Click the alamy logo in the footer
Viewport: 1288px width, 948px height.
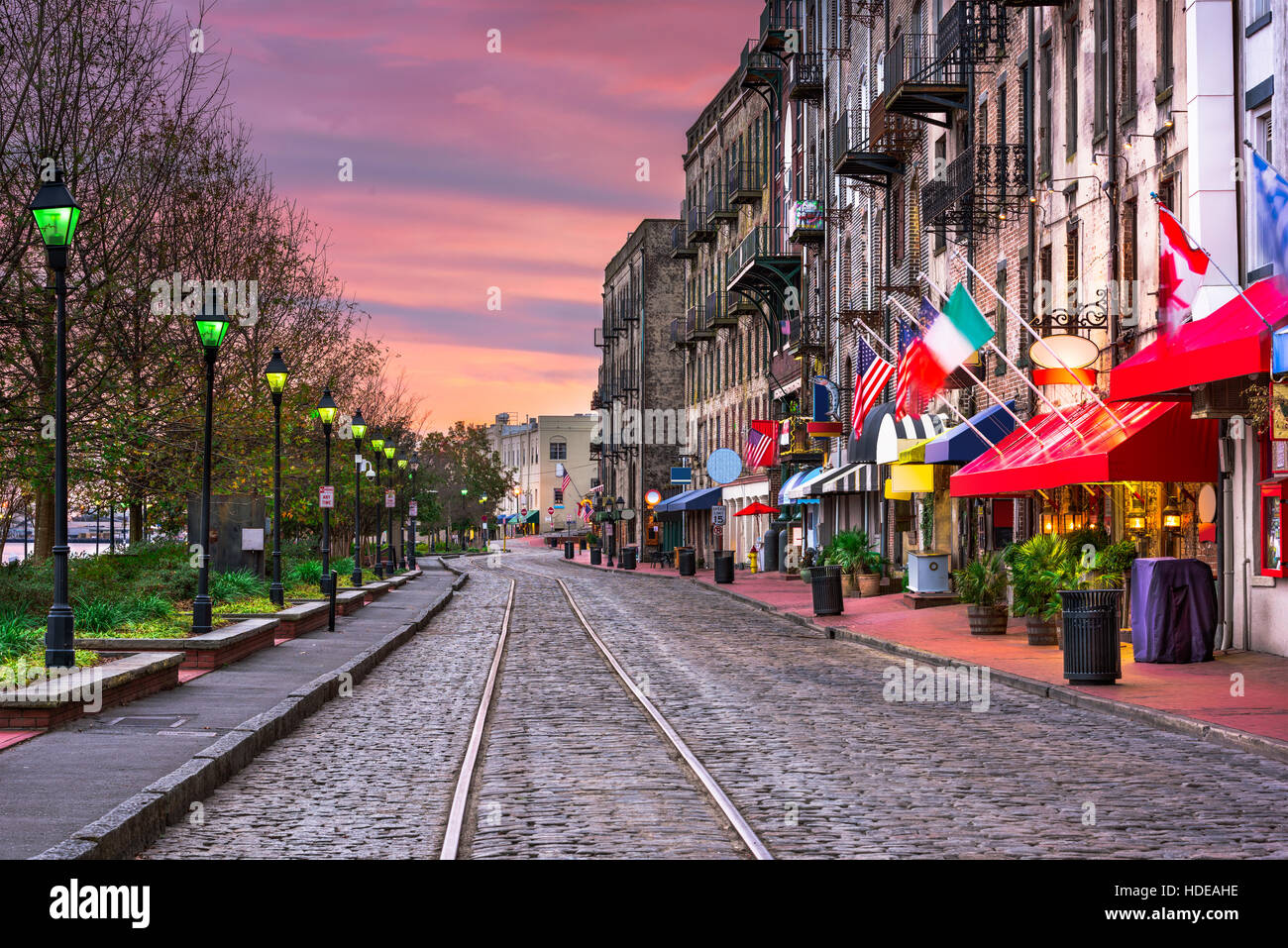[x=100, y=903]
